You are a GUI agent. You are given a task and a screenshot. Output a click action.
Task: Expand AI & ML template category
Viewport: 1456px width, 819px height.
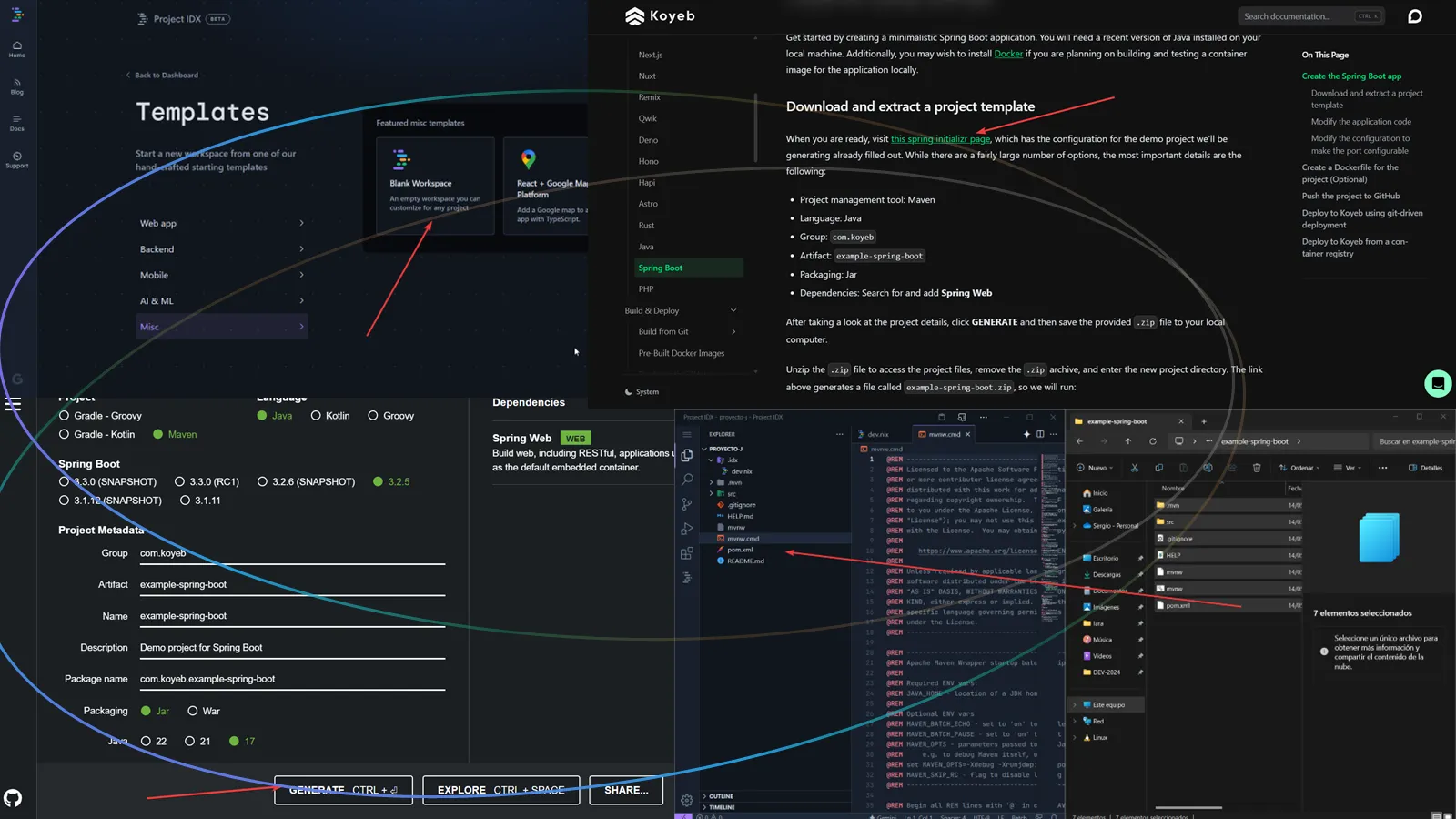(221, 301)
